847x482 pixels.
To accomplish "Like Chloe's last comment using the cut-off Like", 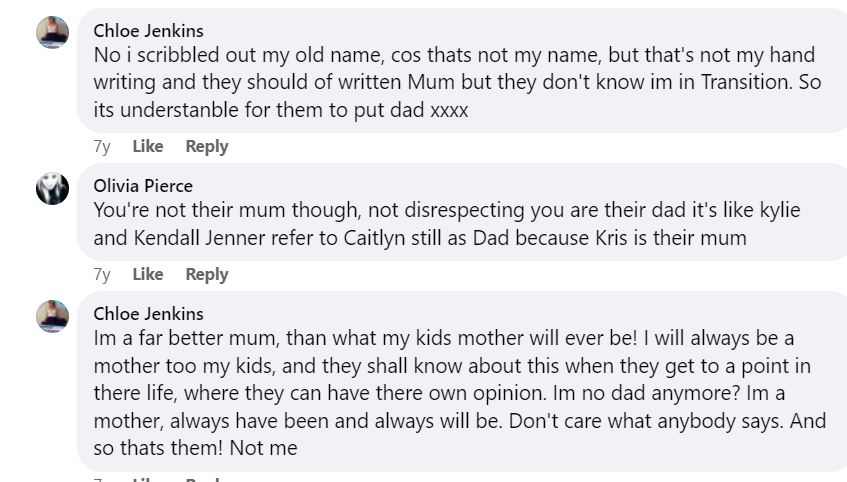I will point(147,479).
